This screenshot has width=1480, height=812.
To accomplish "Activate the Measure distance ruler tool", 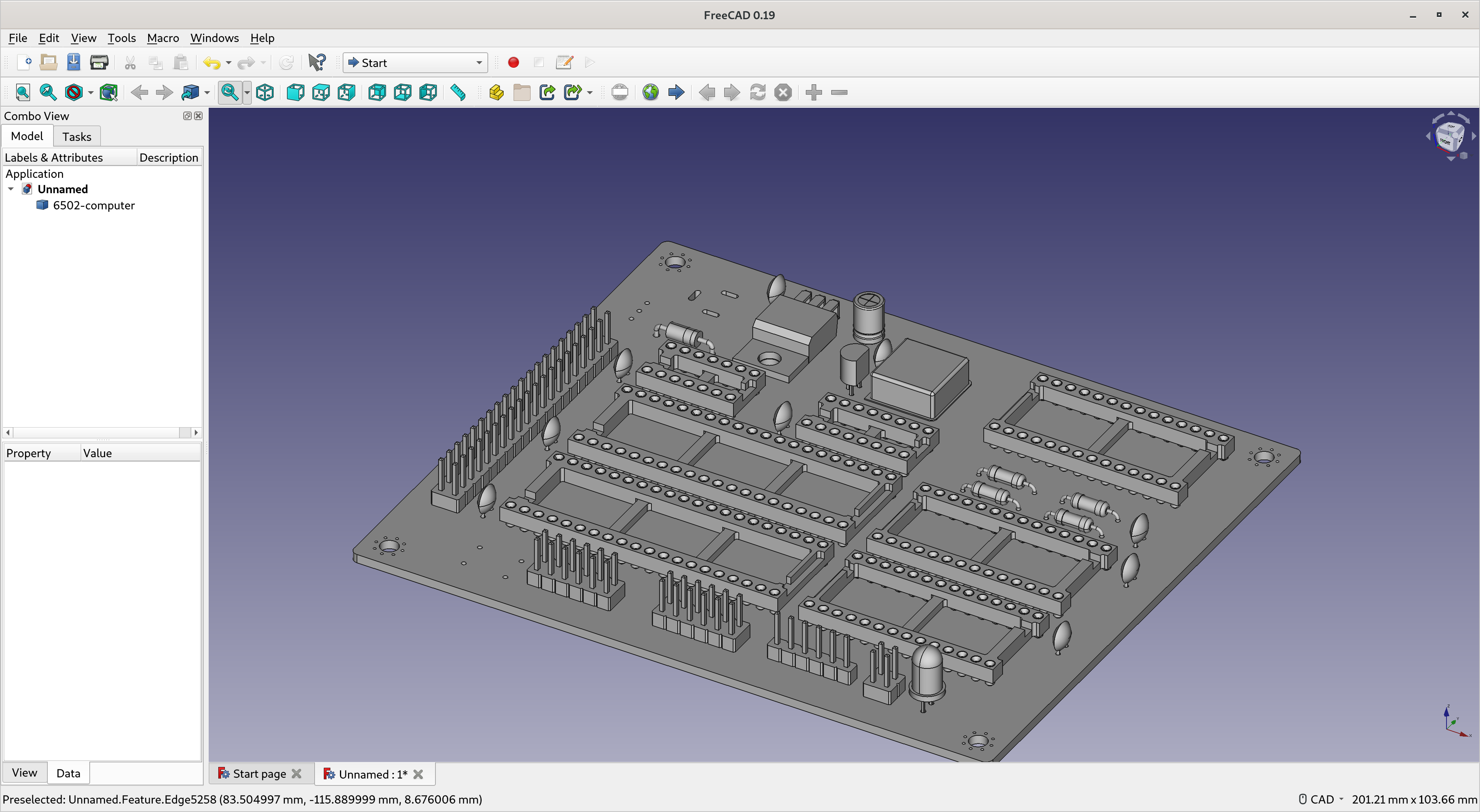I will (458, 92).
